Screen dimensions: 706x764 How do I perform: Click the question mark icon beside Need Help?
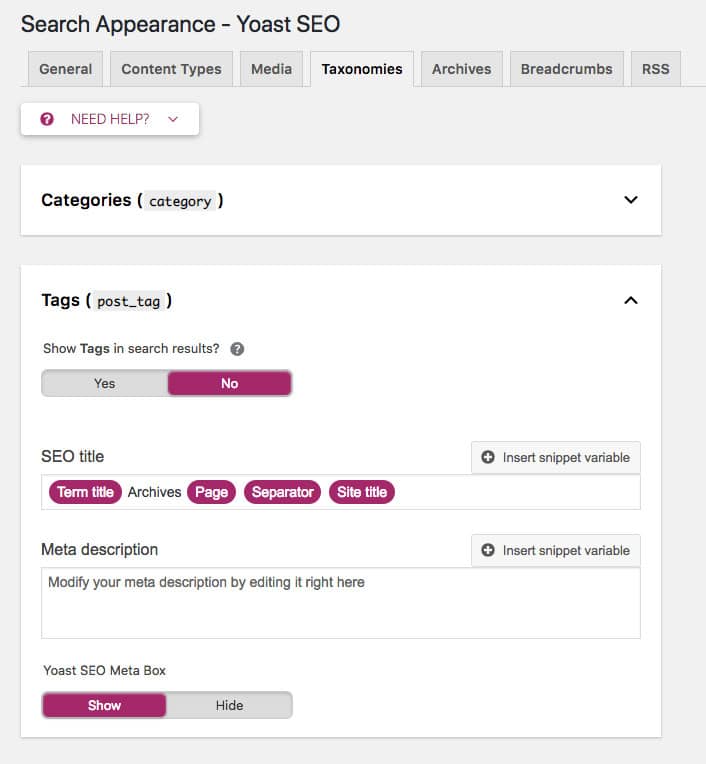pyautogui.click(x=47, y=119)
